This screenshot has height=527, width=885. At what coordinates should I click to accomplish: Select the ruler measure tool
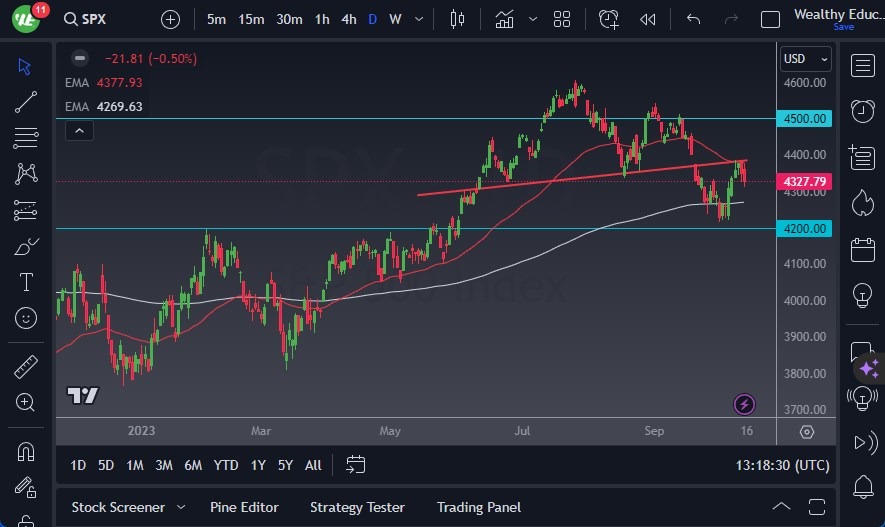tap(26, 367)
